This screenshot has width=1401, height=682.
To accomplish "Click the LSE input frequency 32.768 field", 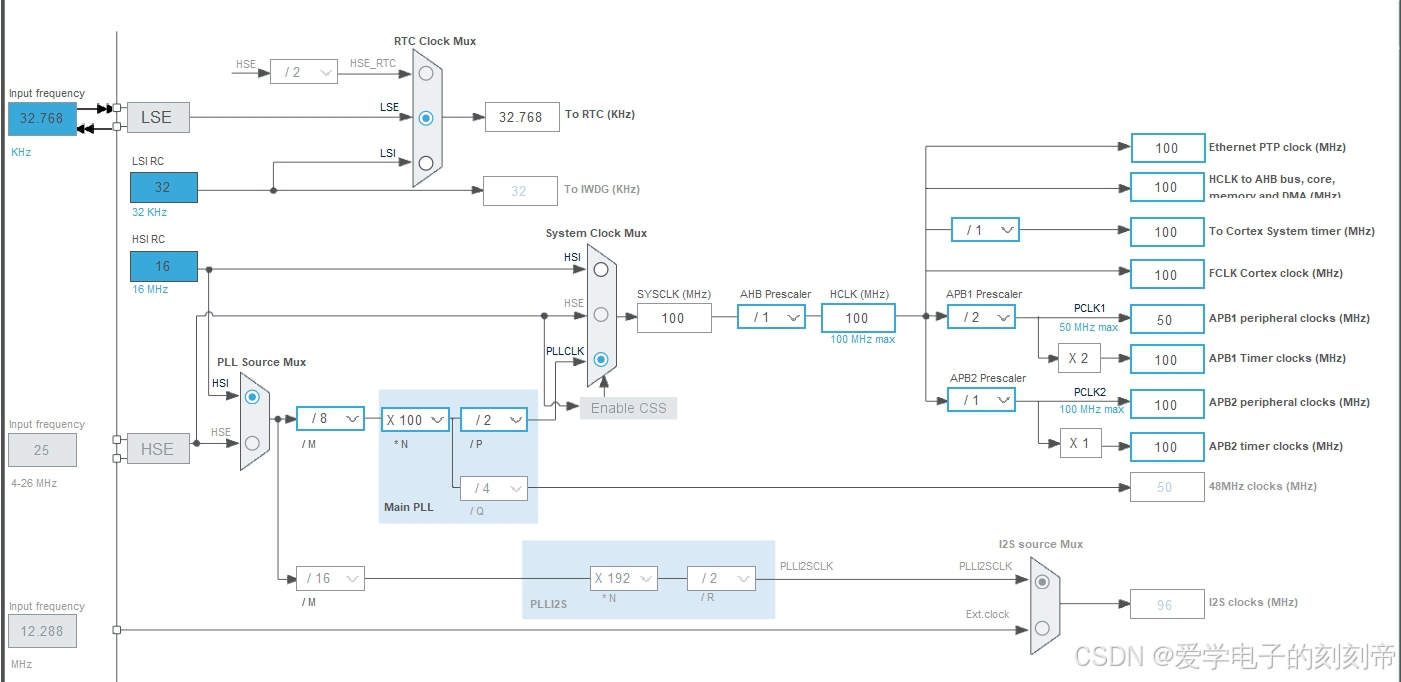I will [x=42, y=118].
